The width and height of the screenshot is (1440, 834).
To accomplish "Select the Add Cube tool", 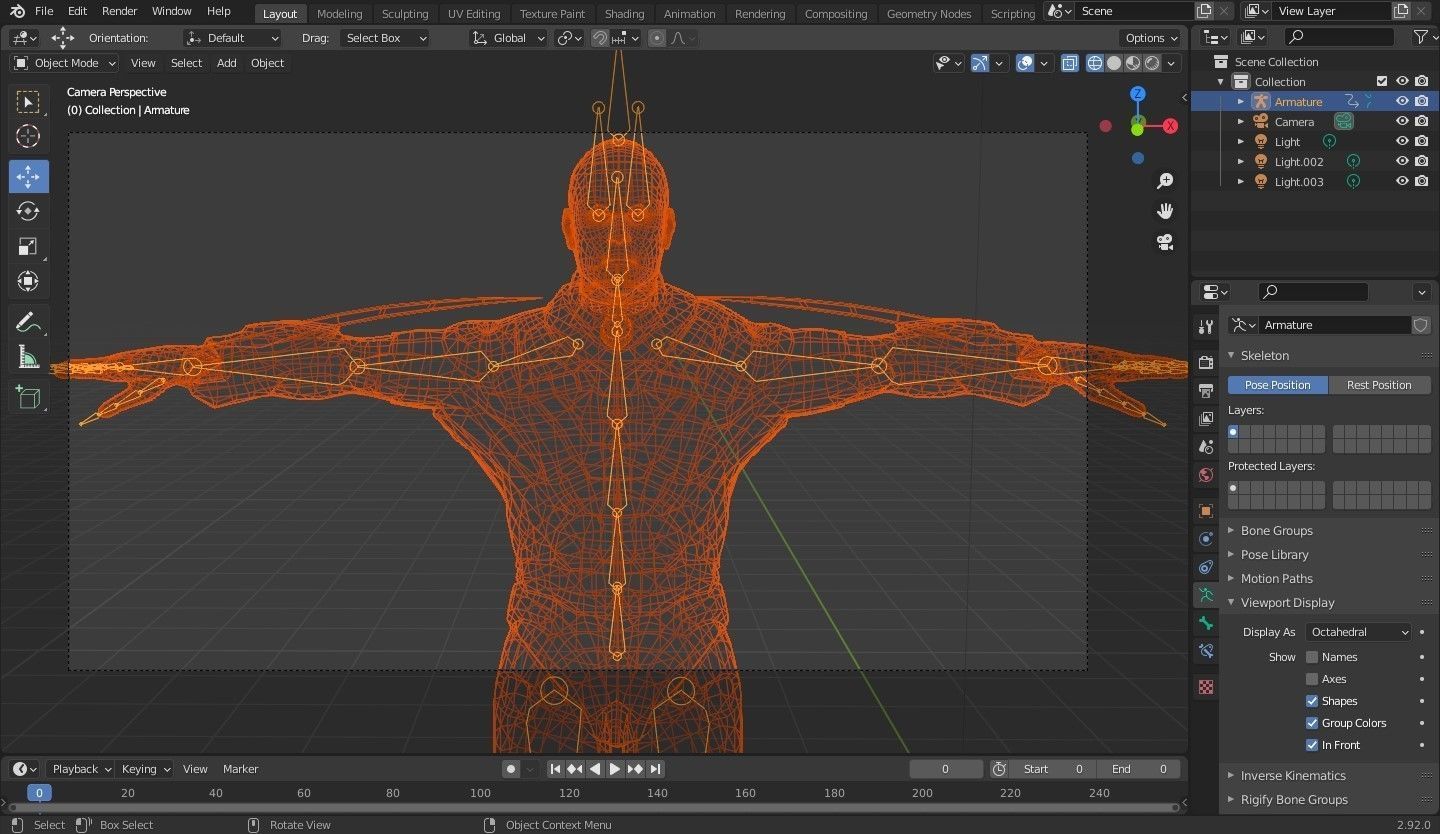I will 28,397.
